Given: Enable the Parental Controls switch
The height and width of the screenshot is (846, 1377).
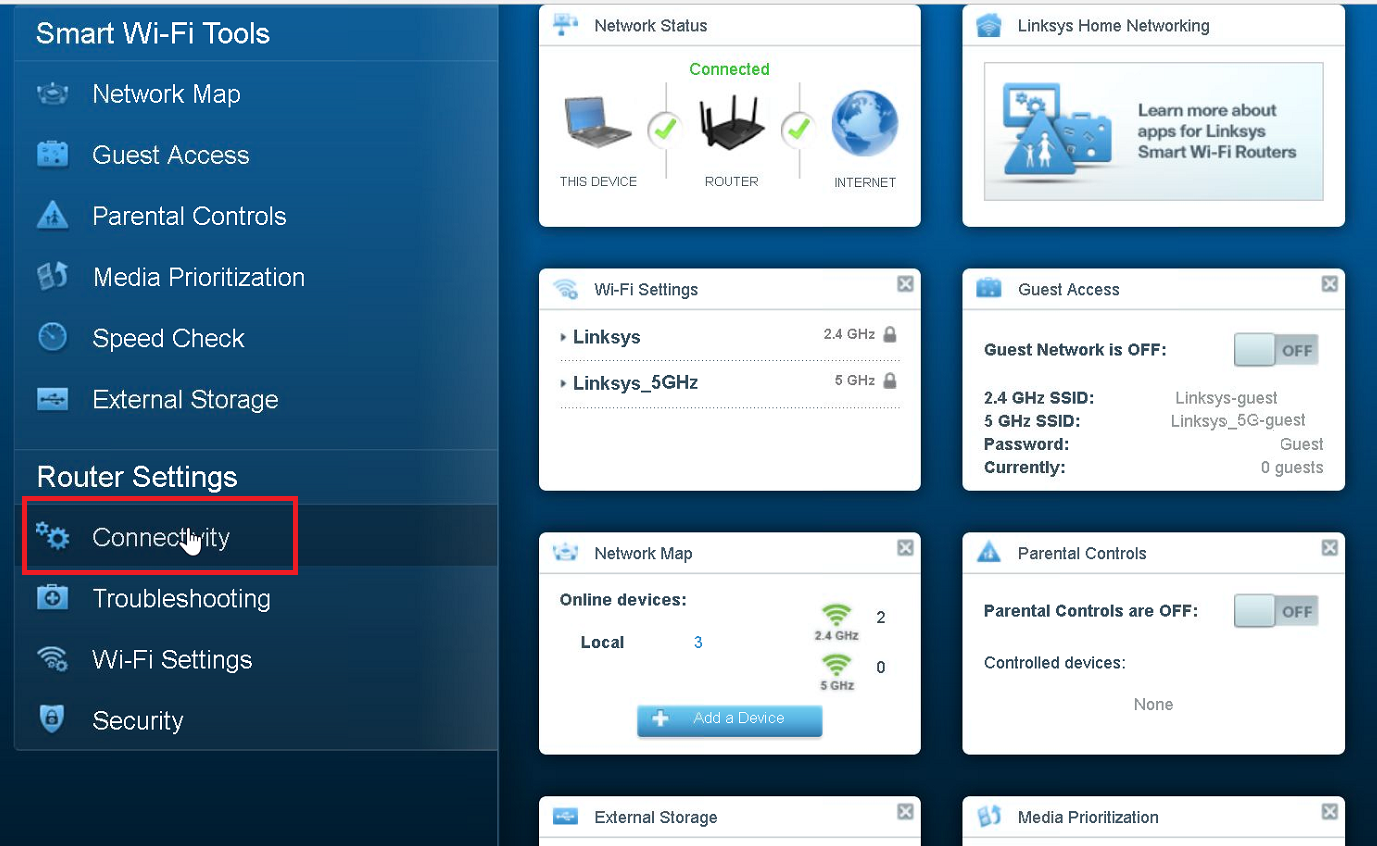Looking at the screenshot, I should click(x=1276, y=611).
